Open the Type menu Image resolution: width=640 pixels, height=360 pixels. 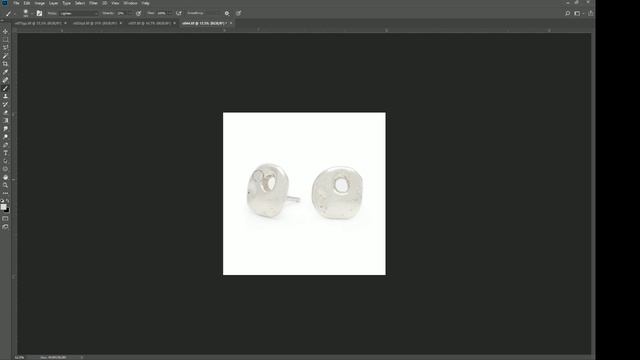67,3
